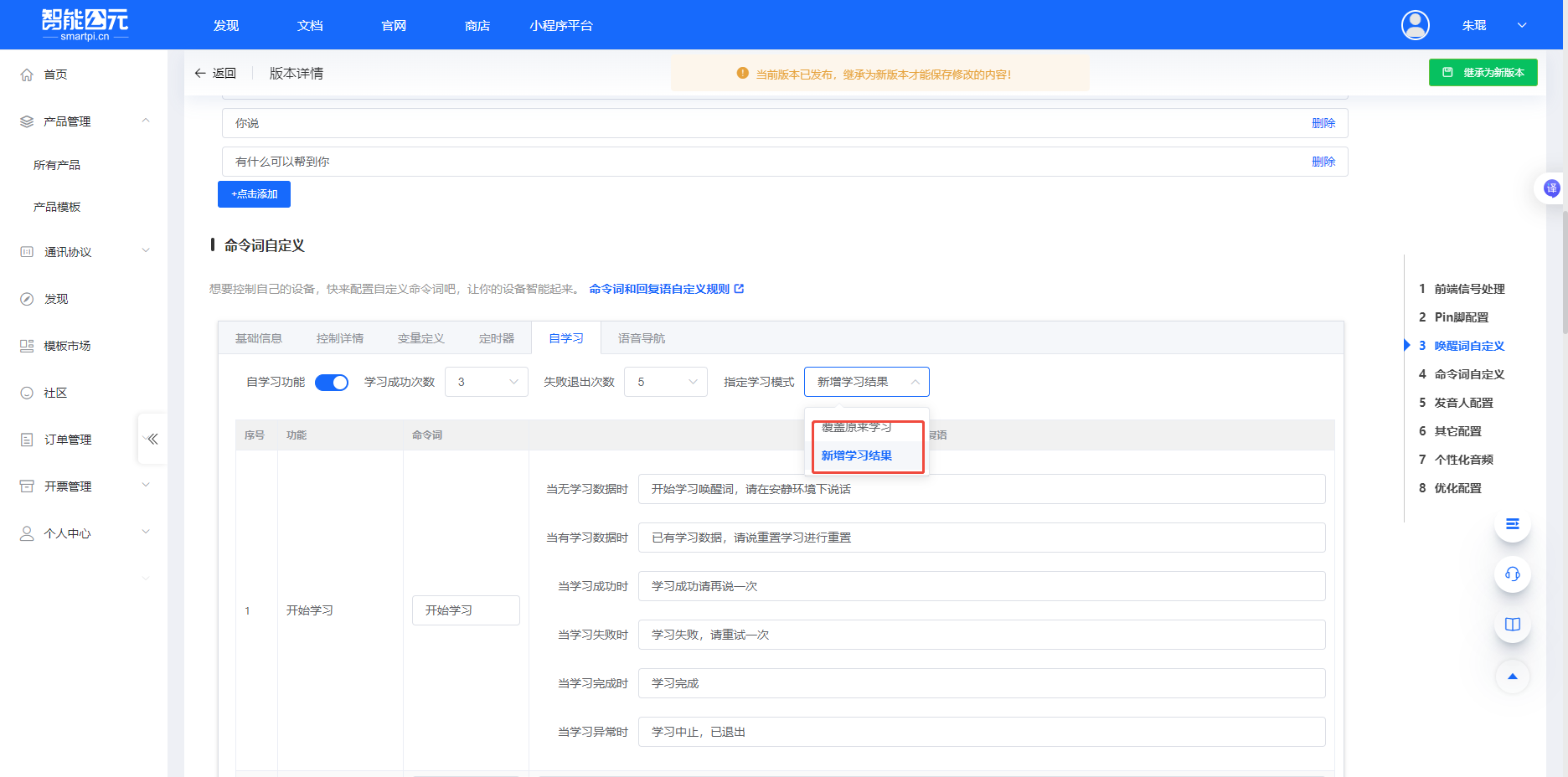Open the 个人中心 person icon
1568x777 pixels.
[26, 533]
